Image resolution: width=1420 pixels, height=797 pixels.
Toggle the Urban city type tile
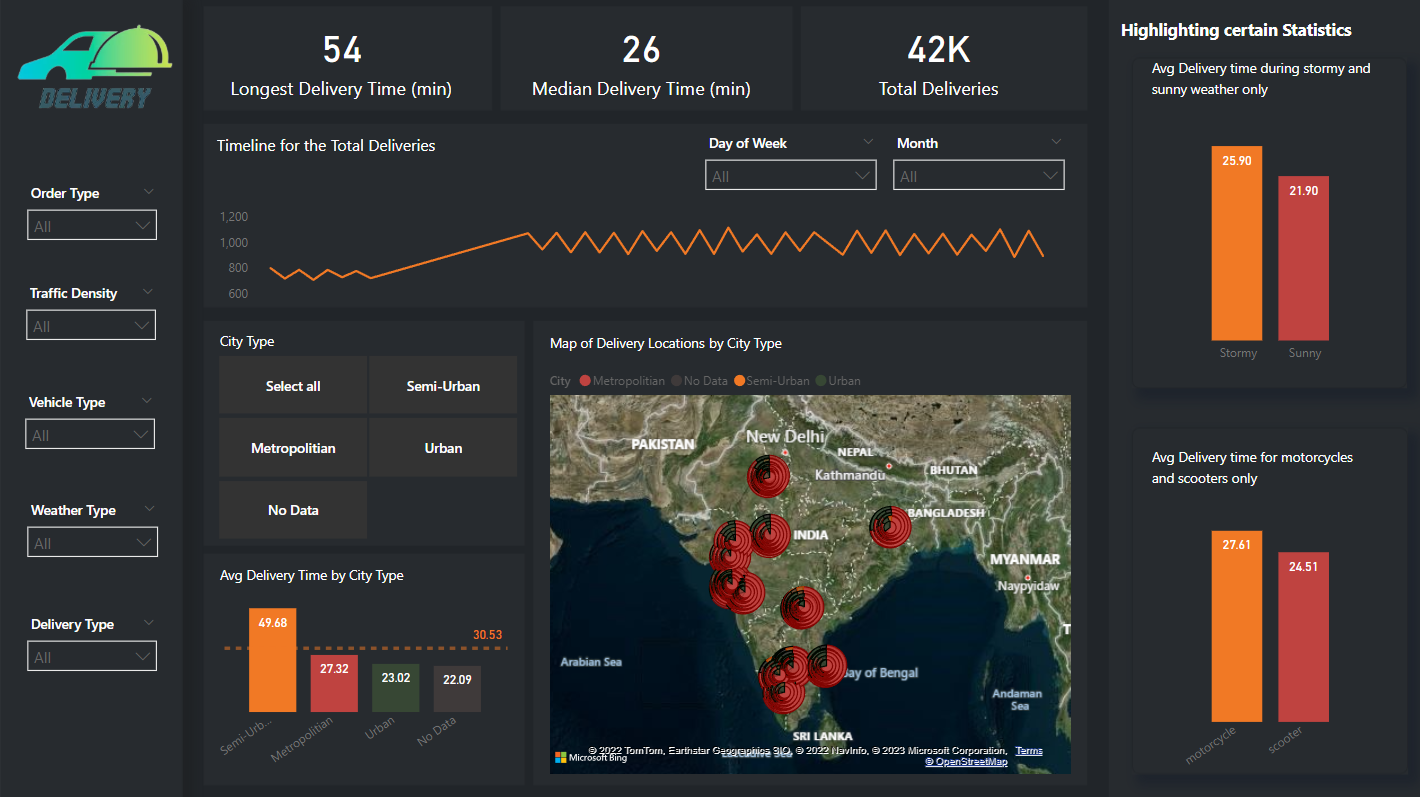[x=443, y=448]
